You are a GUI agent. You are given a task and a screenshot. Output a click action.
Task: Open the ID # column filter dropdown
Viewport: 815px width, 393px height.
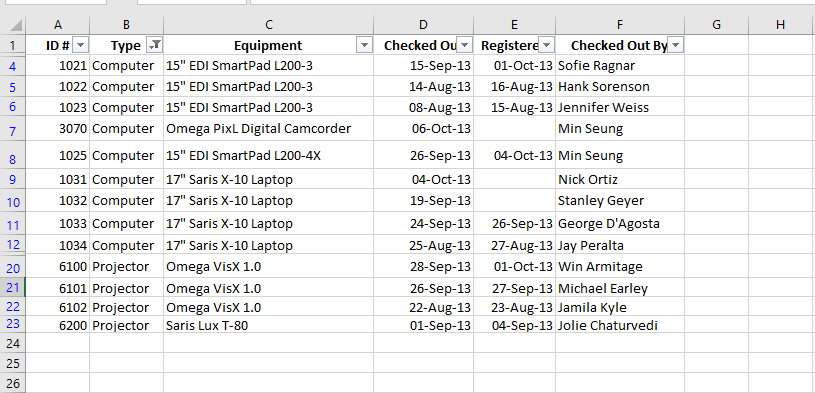[x=81, y=46]
